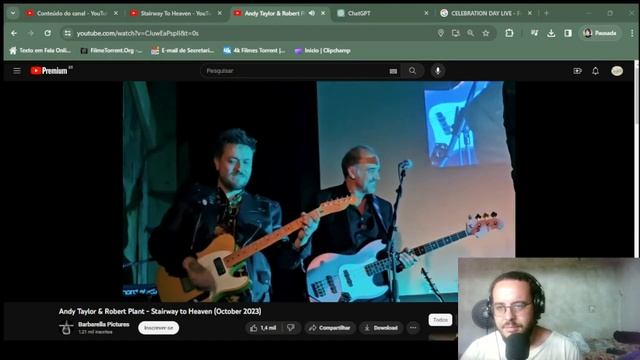Reload the page with refresh icon
This screenshot has width=640, height=360.
point(48,33)
